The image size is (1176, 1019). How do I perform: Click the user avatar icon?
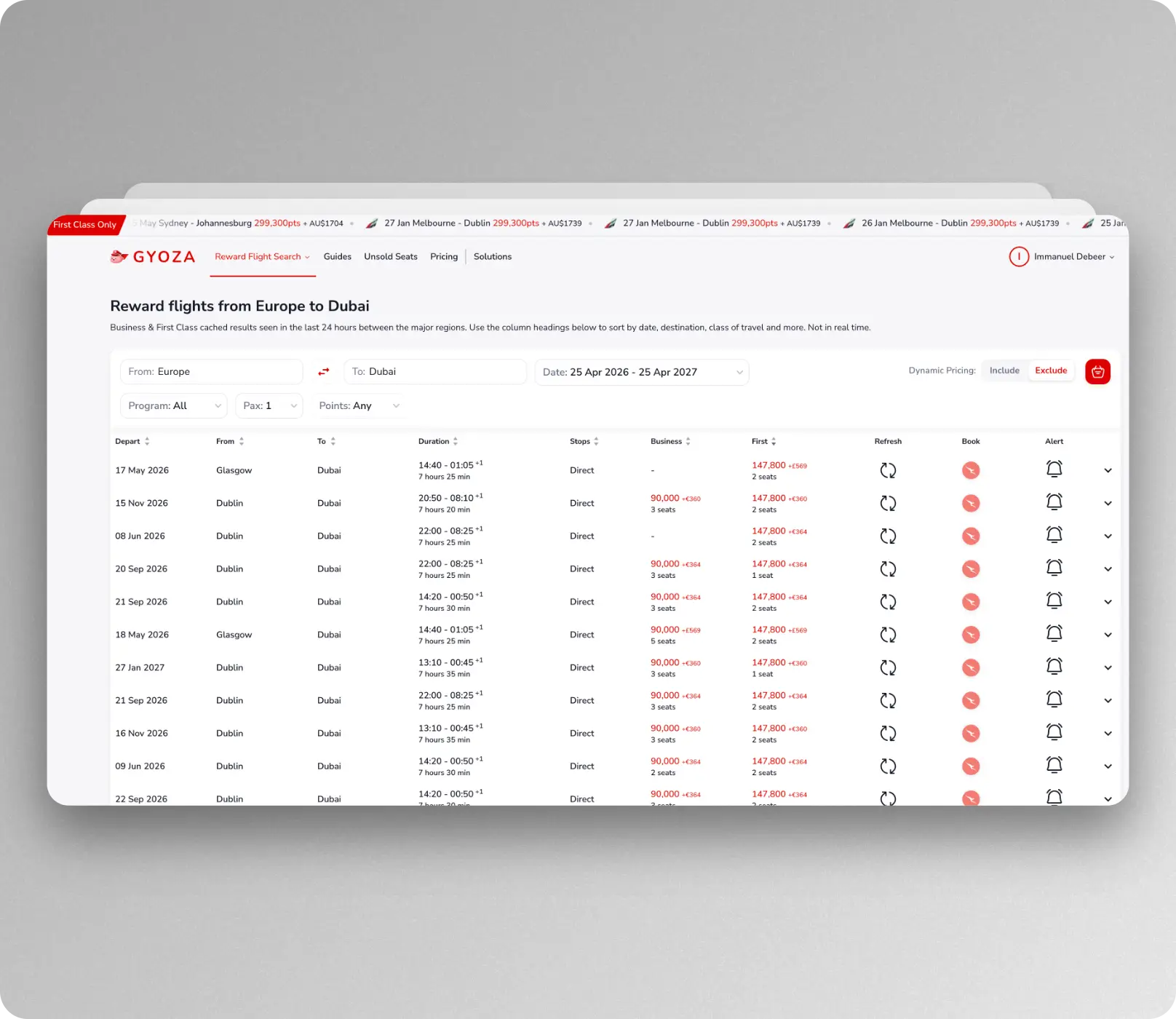1019,257
